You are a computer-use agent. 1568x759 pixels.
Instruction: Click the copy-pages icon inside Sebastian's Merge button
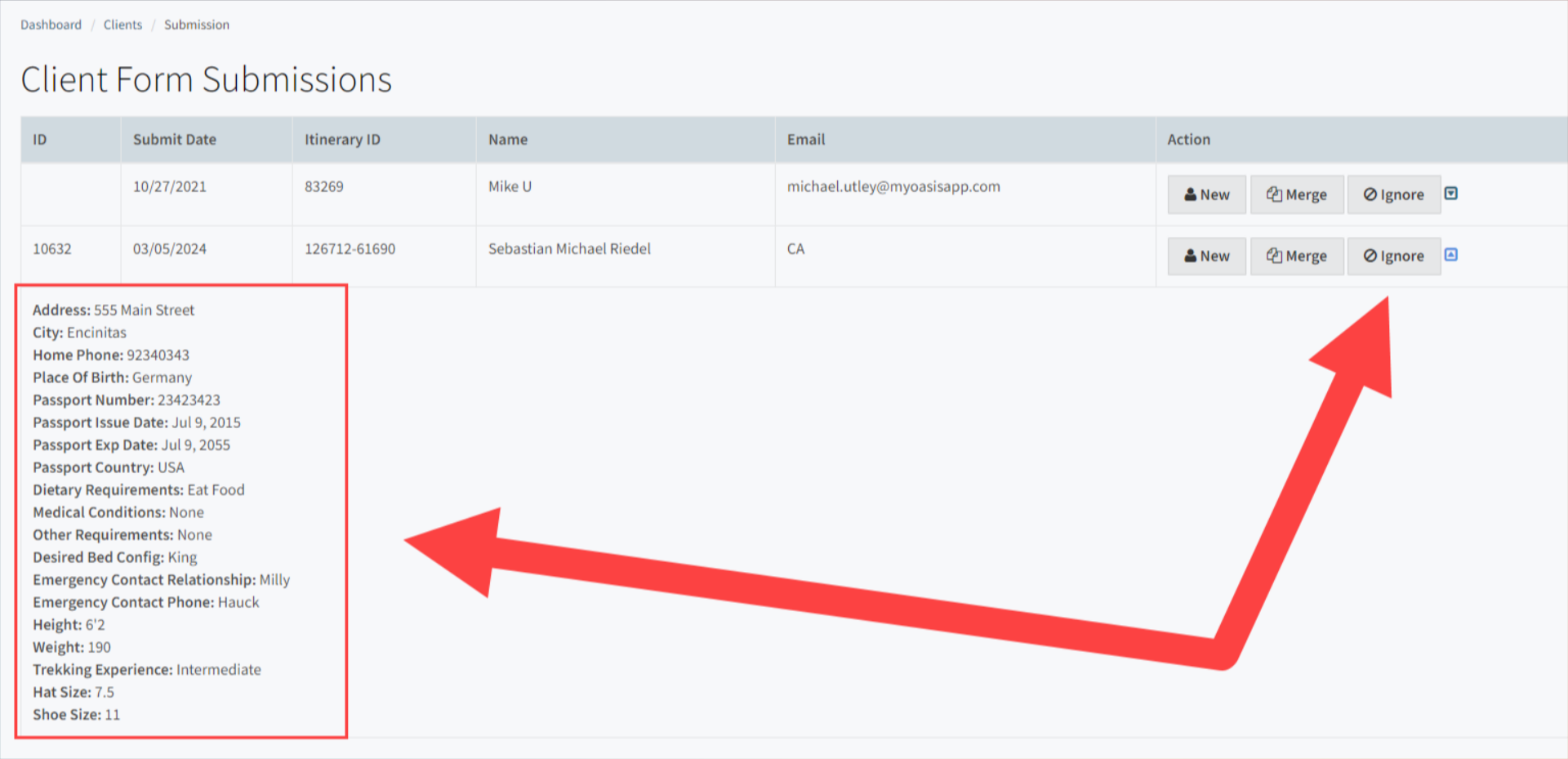click(1276, 256)
